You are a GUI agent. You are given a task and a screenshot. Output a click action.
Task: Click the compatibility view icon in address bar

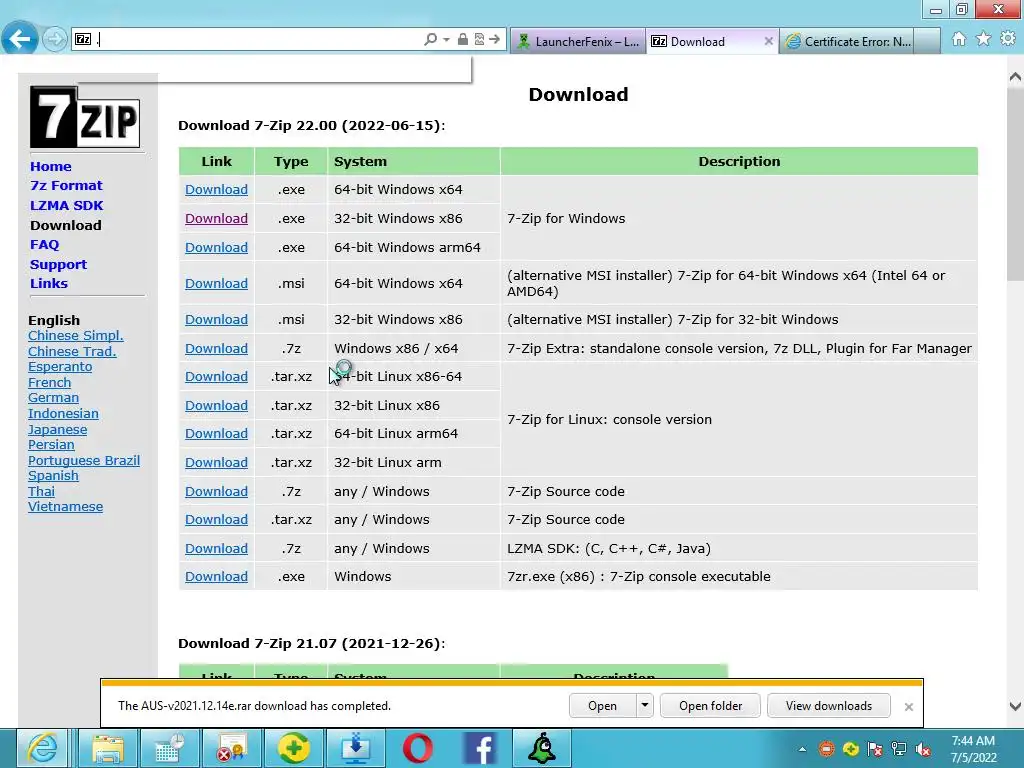click(x=479, y=39)
